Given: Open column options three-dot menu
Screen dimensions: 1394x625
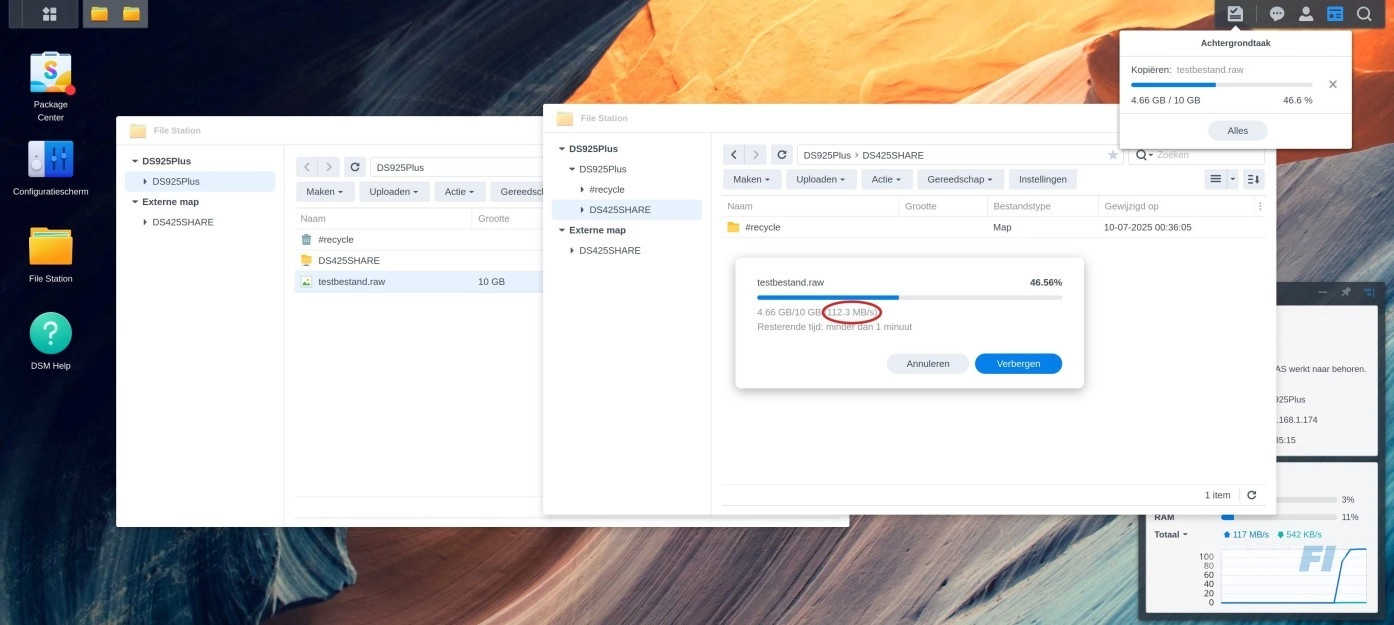Looking at the screenshot, I should [1260, 206].
